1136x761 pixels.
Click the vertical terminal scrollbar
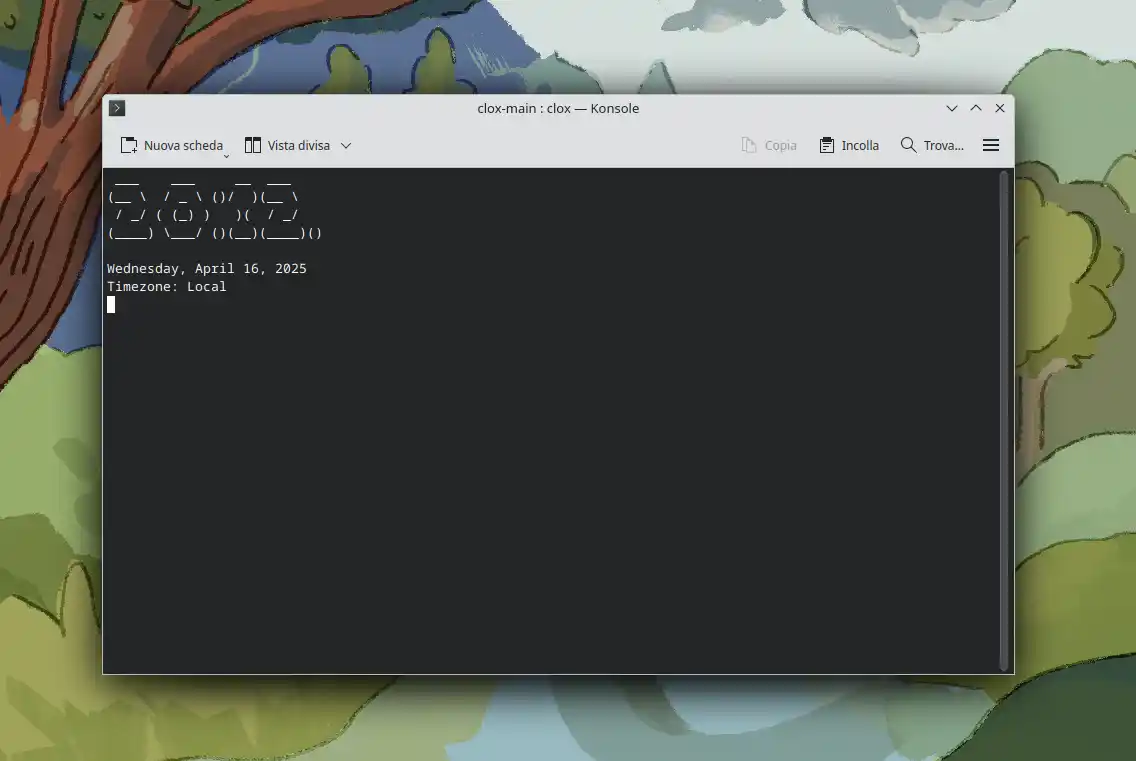tap(1004, 420)
